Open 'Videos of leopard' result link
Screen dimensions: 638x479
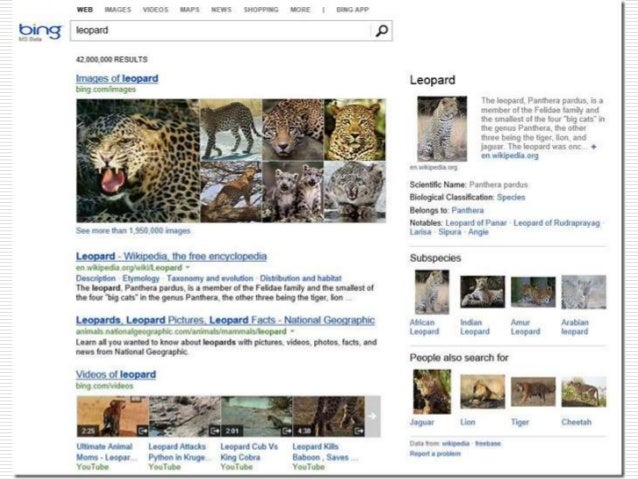(116, 374)
